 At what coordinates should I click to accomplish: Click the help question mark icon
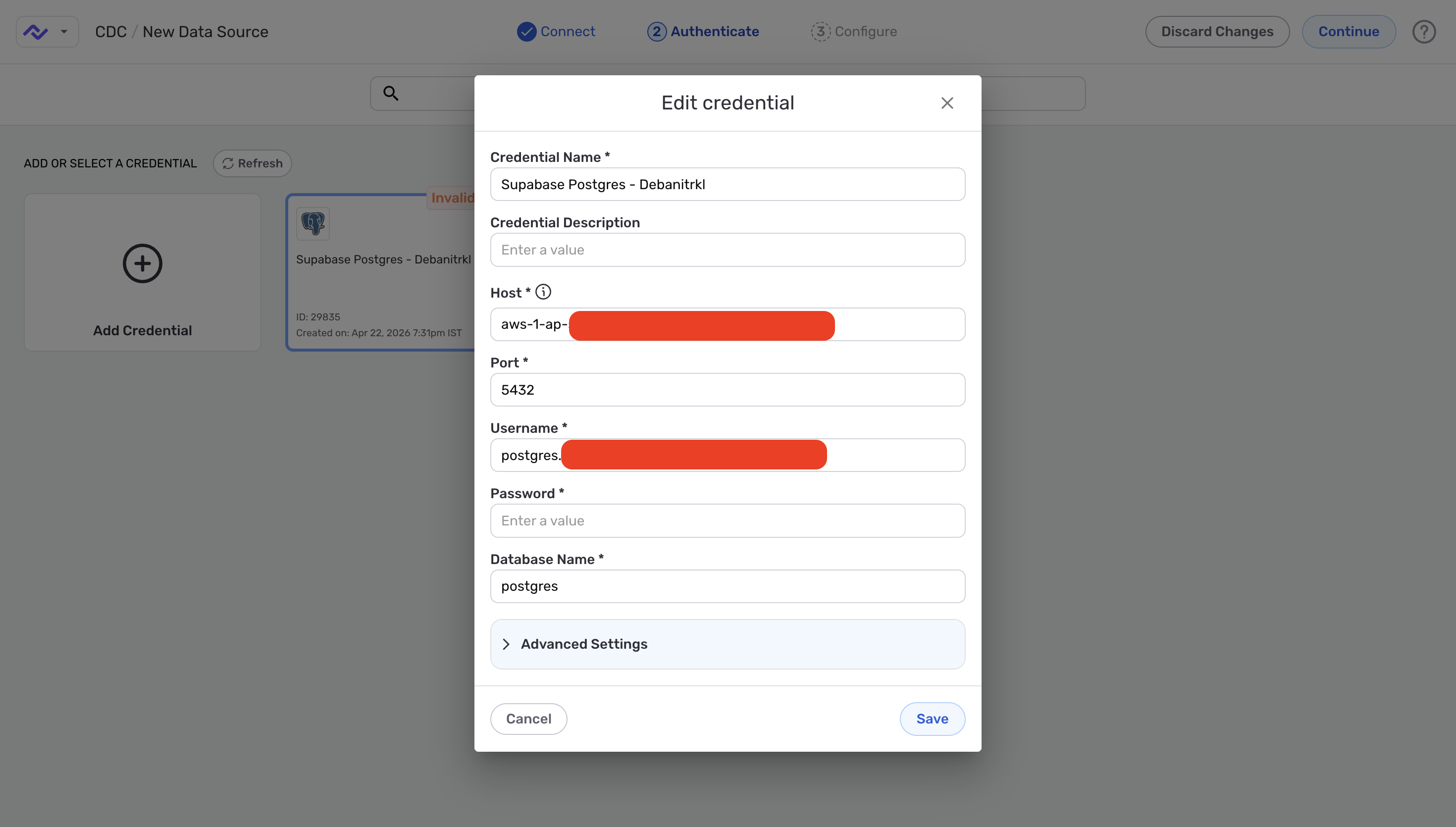[x=1424, y=32]
